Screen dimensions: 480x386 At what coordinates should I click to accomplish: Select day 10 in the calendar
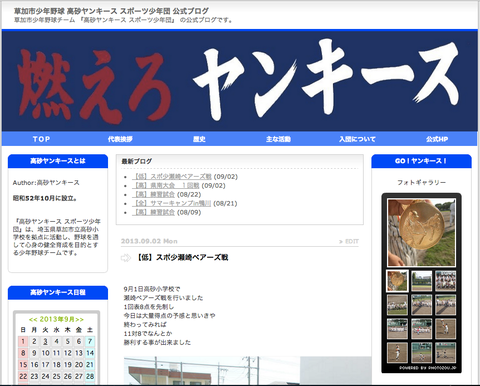click(x=45, y=353)
